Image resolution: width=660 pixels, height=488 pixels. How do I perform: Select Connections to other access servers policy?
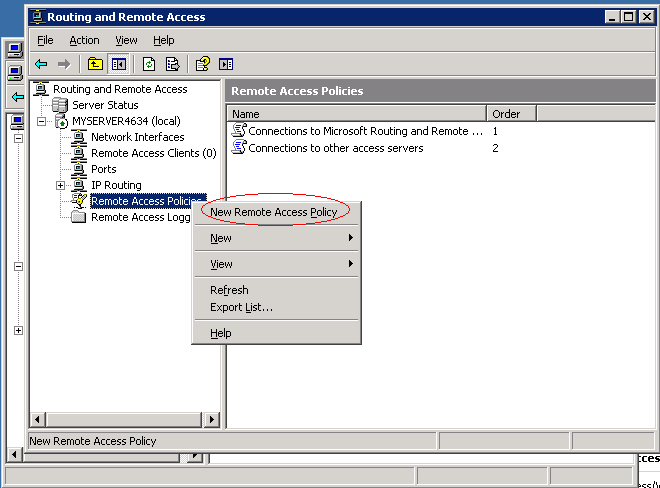point(335,148)
